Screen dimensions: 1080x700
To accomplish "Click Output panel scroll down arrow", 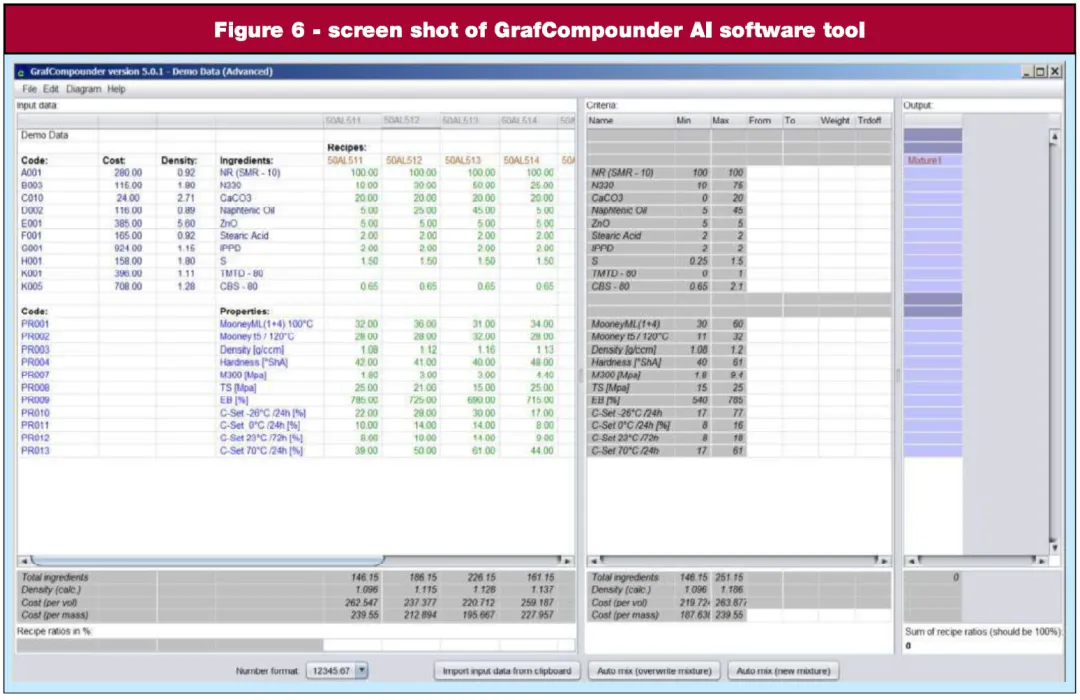I will coord(1054,548).
